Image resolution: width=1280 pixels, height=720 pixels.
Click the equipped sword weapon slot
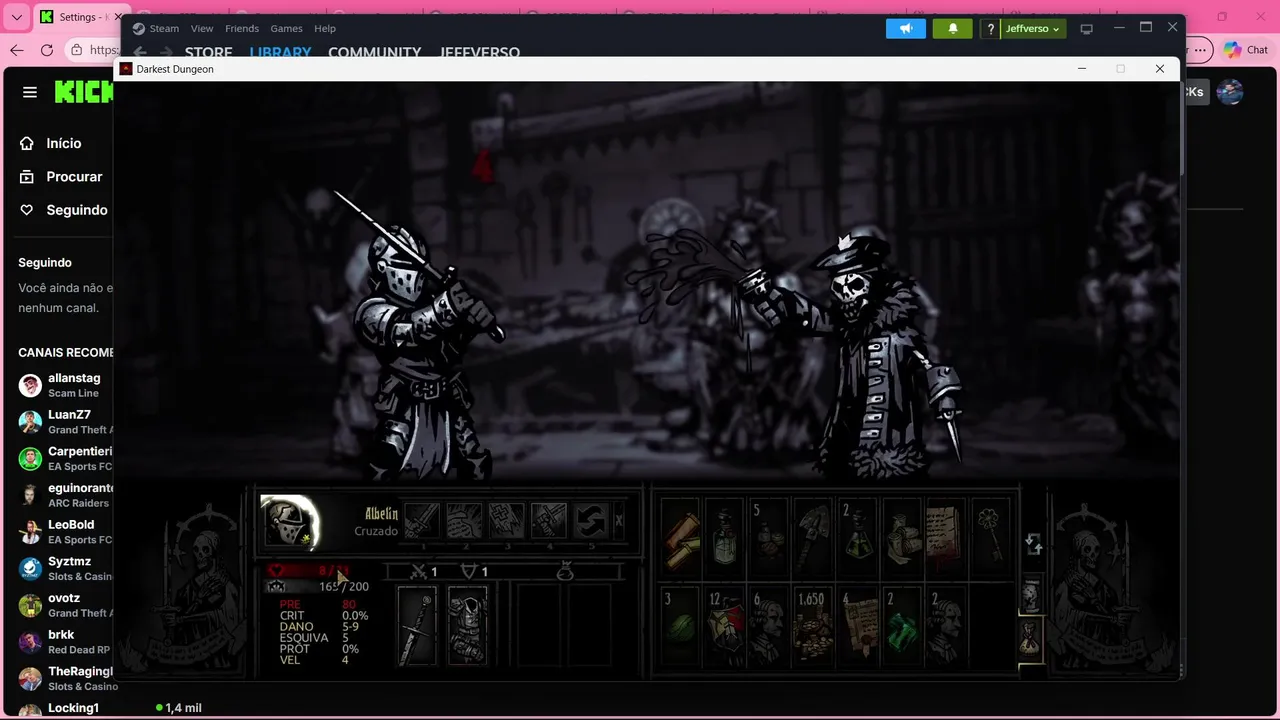pyautogui.click(x=418, y=626)
